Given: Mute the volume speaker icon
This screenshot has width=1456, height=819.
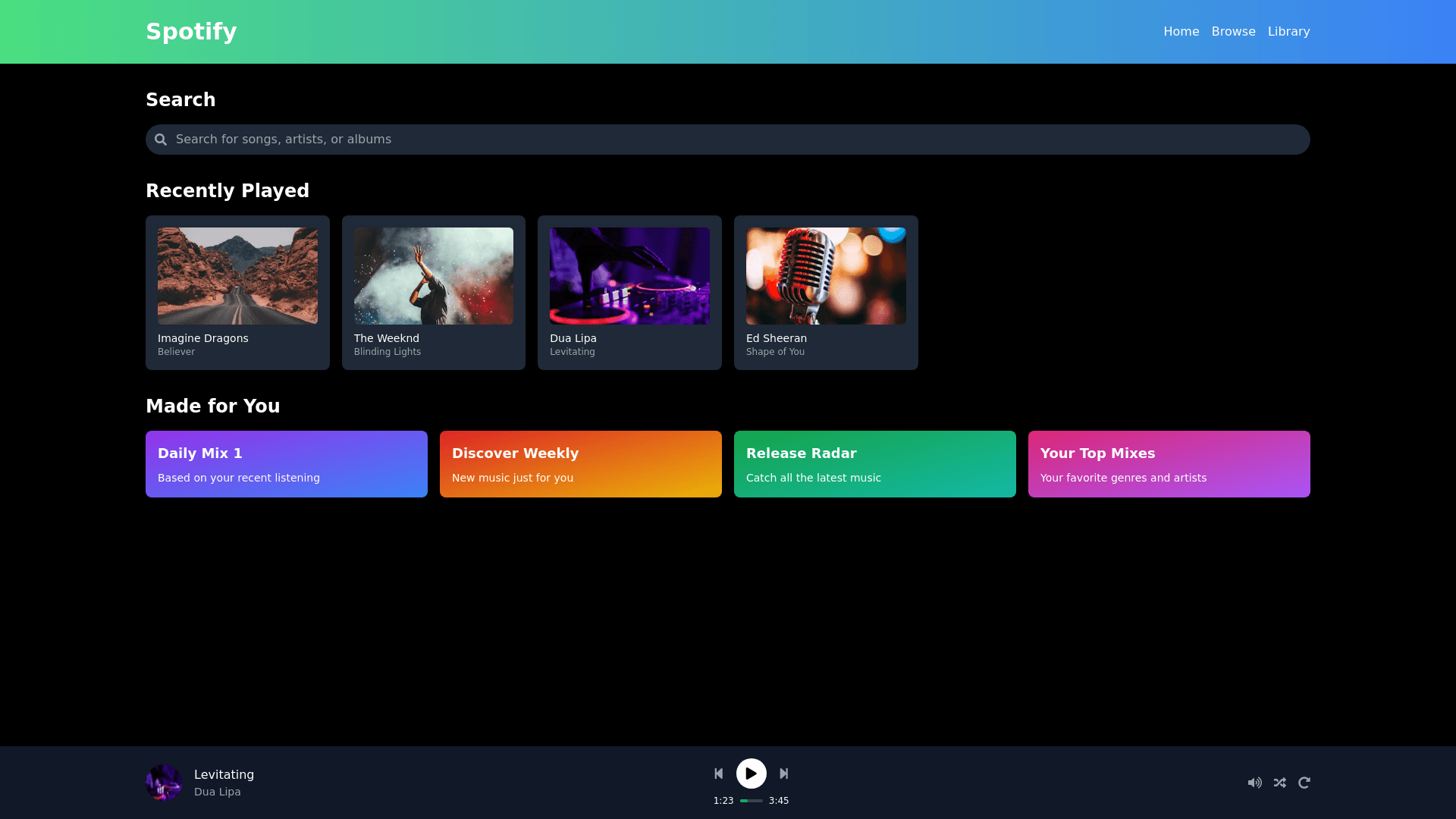Looking at the screenshot, I should pos(1254,783).
